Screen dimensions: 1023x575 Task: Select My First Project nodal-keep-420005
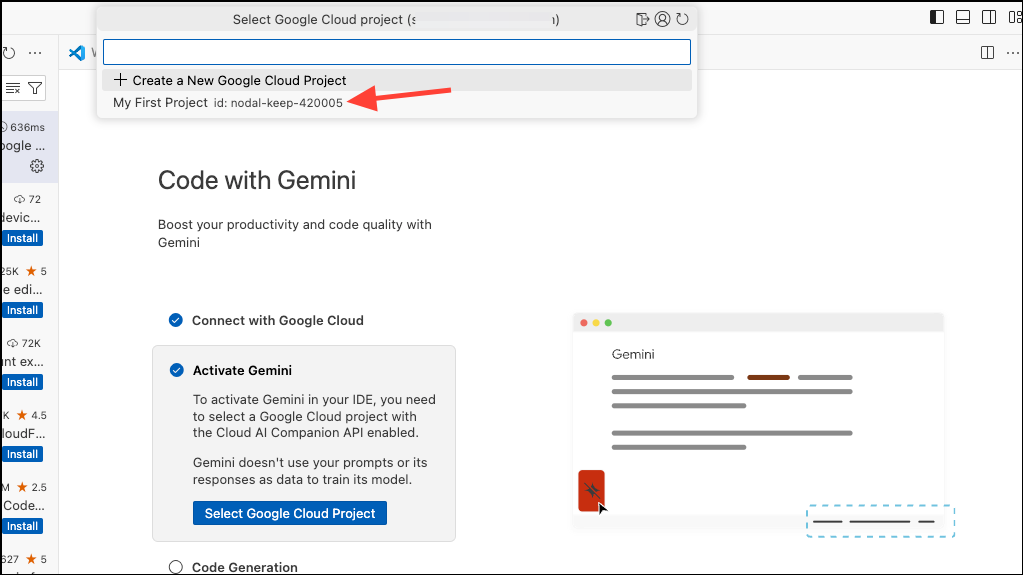tap(228, 103)
